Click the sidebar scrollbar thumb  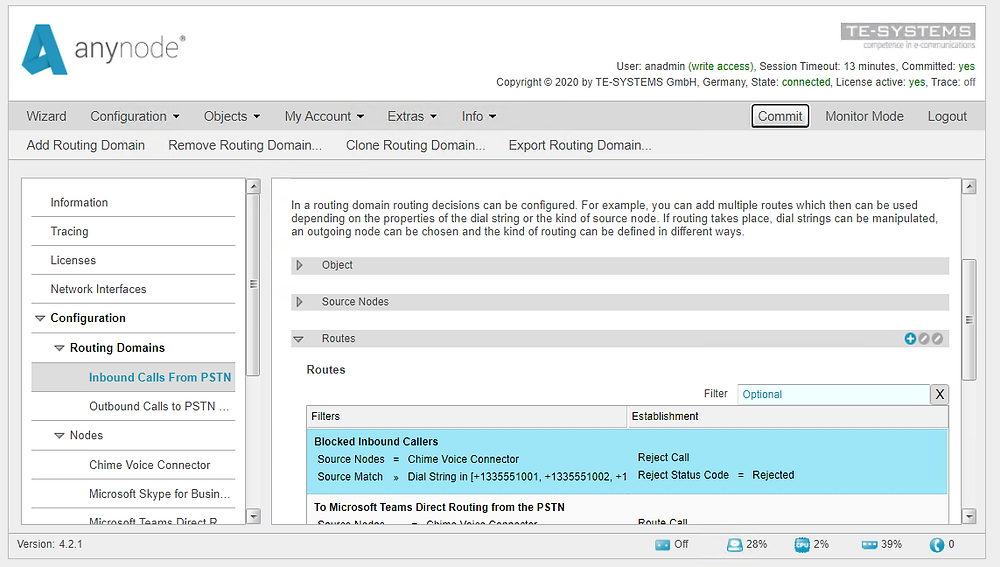point(253,284)
